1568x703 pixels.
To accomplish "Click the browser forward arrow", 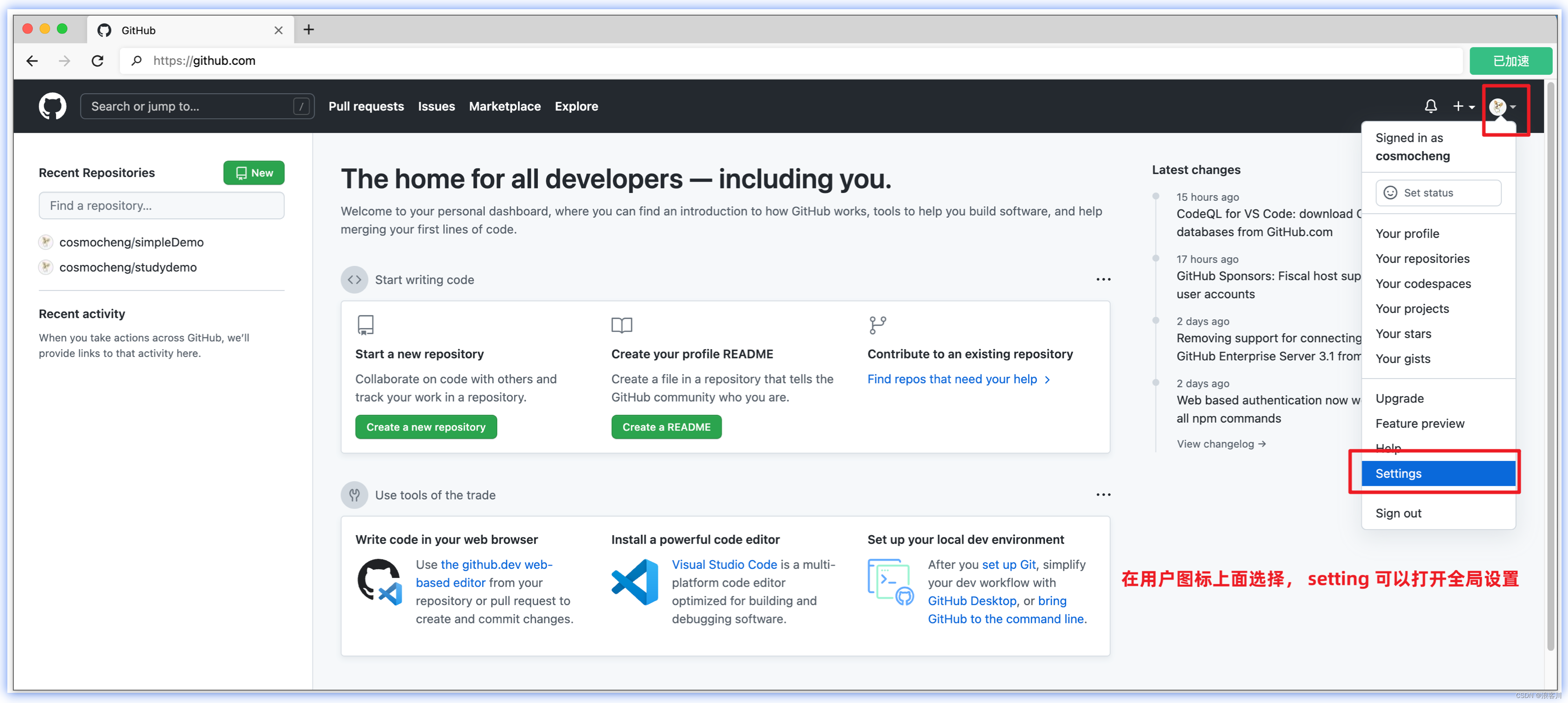I will 64,61.
